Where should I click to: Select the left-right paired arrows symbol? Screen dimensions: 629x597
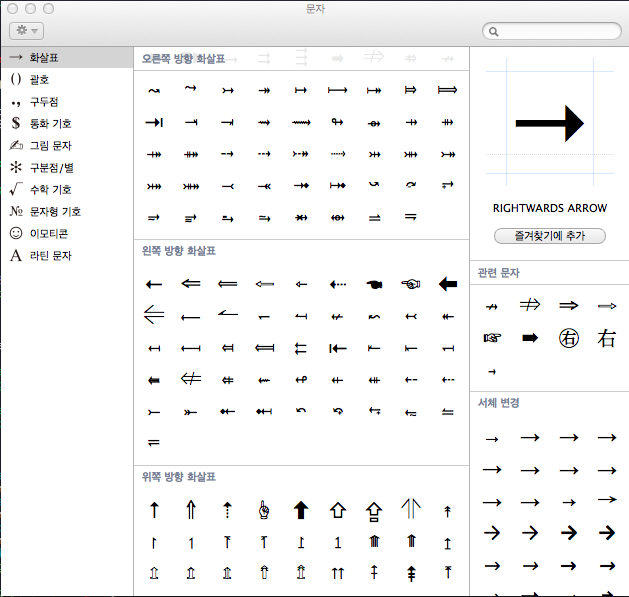[x=301, y=348]
